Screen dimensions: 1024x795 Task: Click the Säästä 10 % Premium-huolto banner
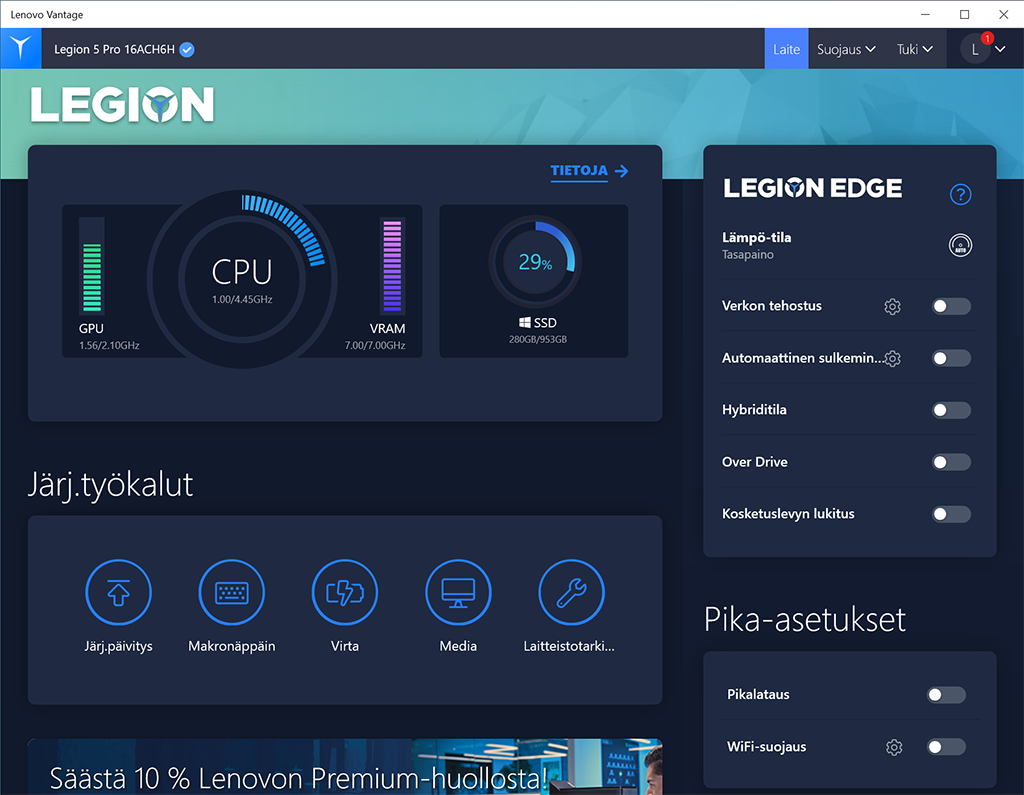coord(345,767)
